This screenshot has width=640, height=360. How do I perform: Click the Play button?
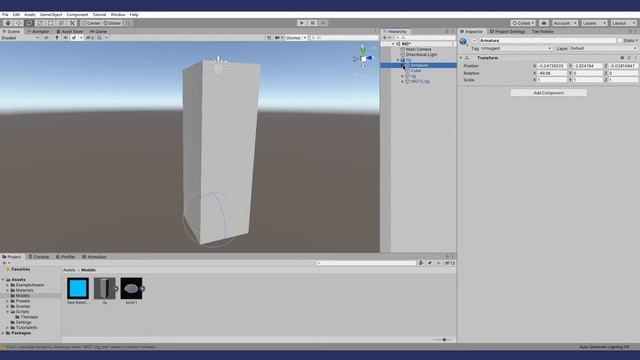tap(302, 23)
